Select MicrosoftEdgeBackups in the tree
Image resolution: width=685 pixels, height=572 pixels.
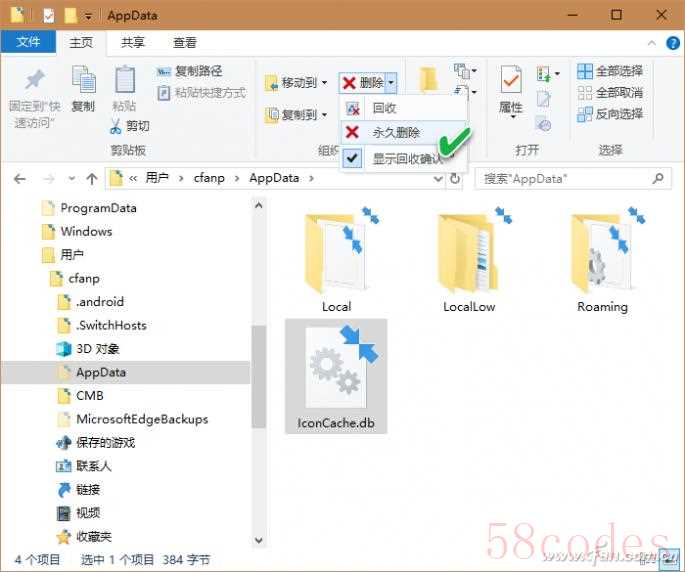(x=133, y=419)
